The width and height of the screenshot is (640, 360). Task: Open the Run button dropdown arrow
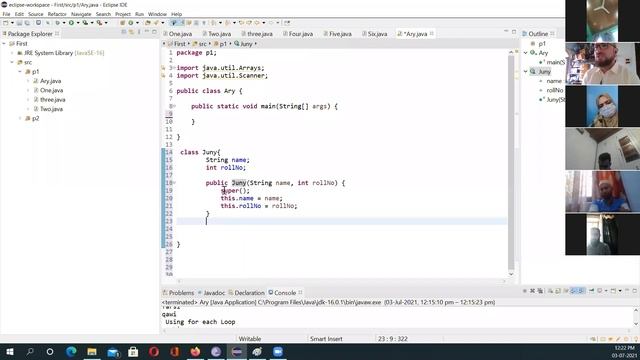tap(78, 23)
